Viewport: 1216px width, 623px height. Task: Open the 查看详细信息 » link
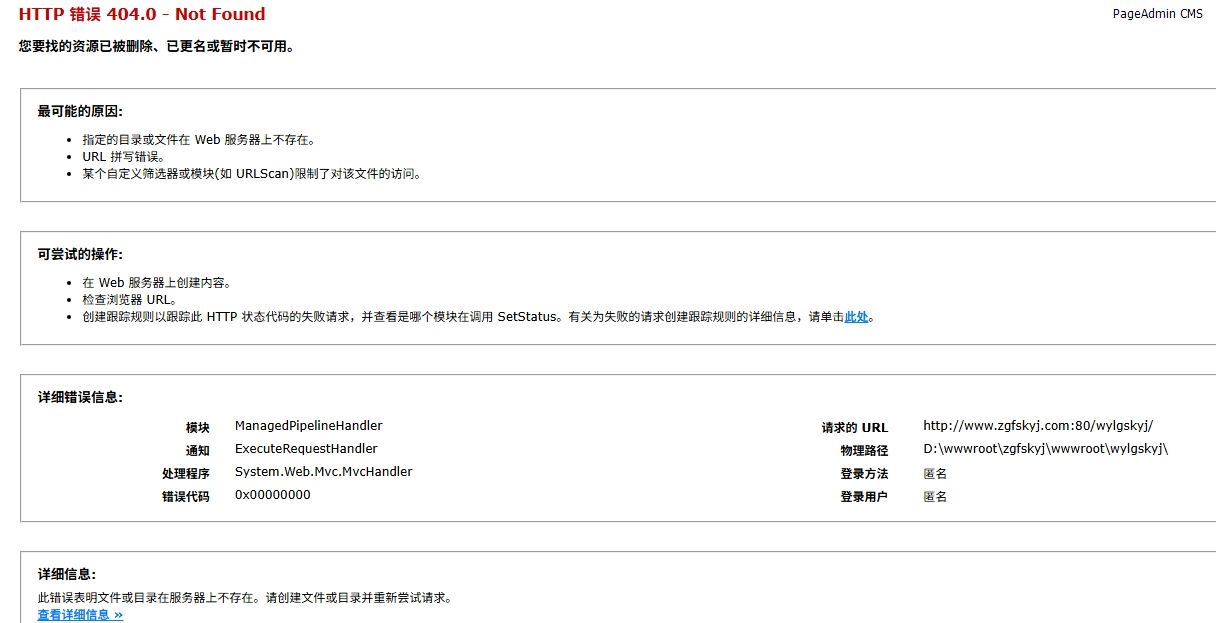tap(80, 615)
